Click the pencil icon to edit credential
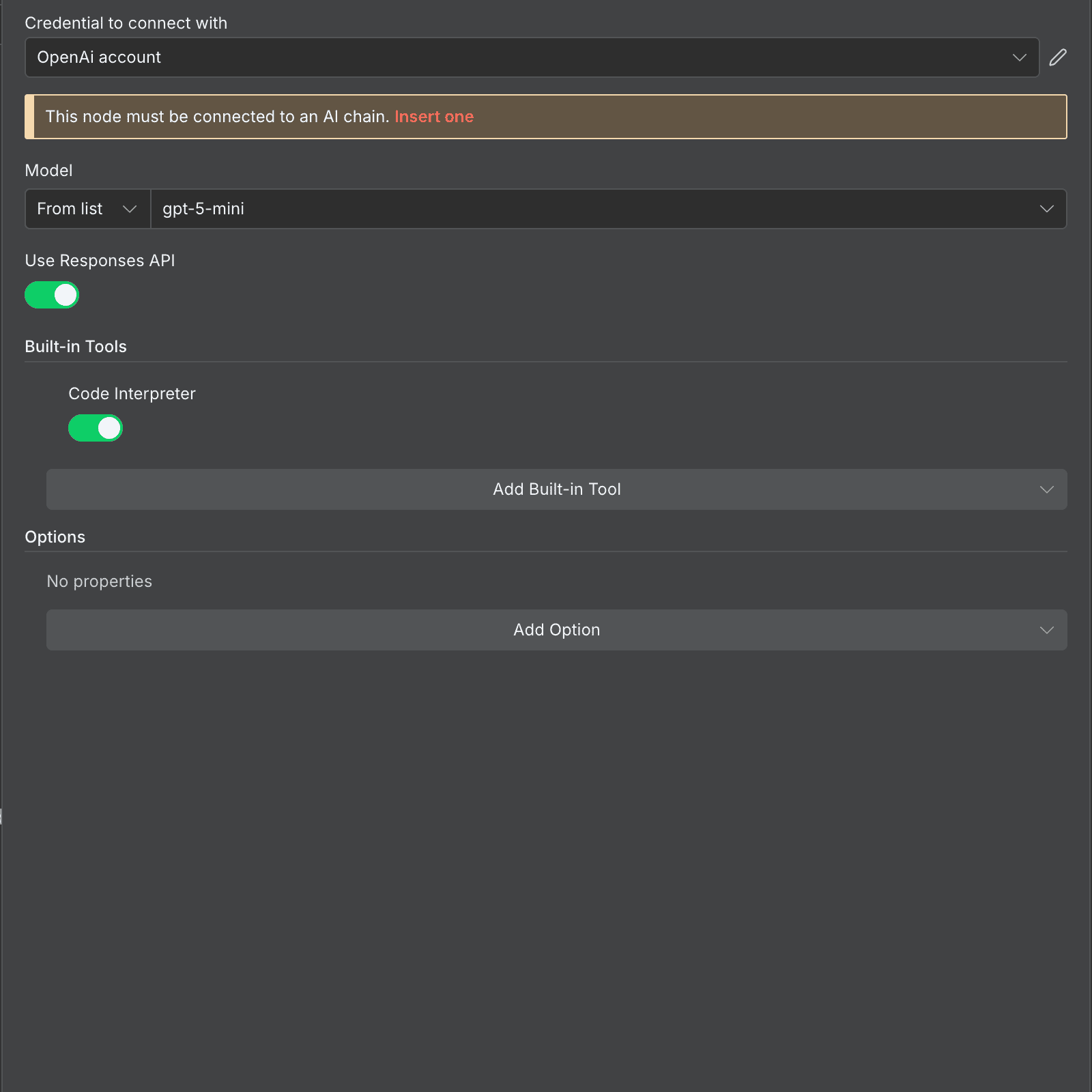 [x=1057, y=57]
